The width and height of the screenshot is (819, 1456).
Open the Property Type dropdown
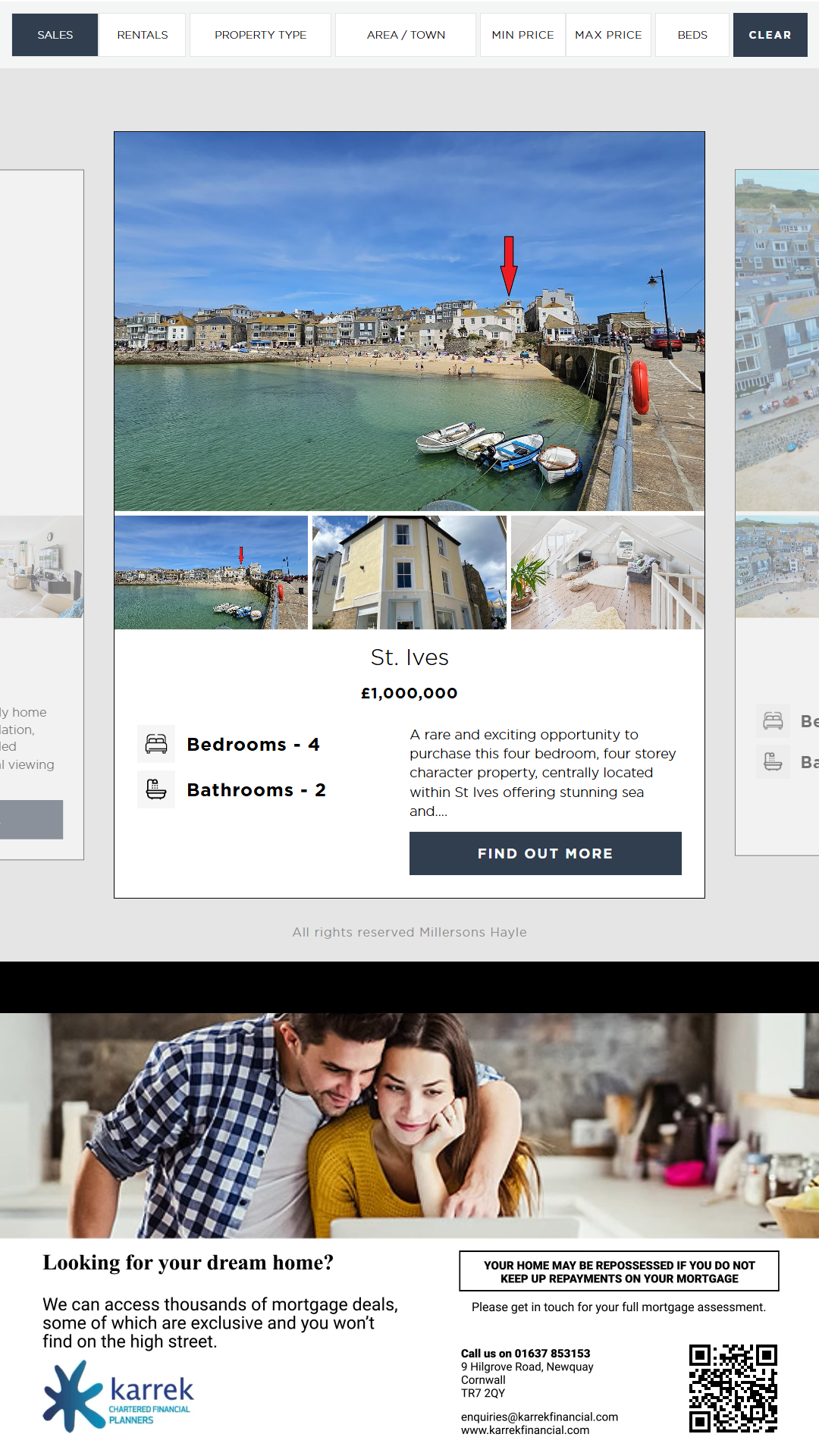[x=260, y=35]
